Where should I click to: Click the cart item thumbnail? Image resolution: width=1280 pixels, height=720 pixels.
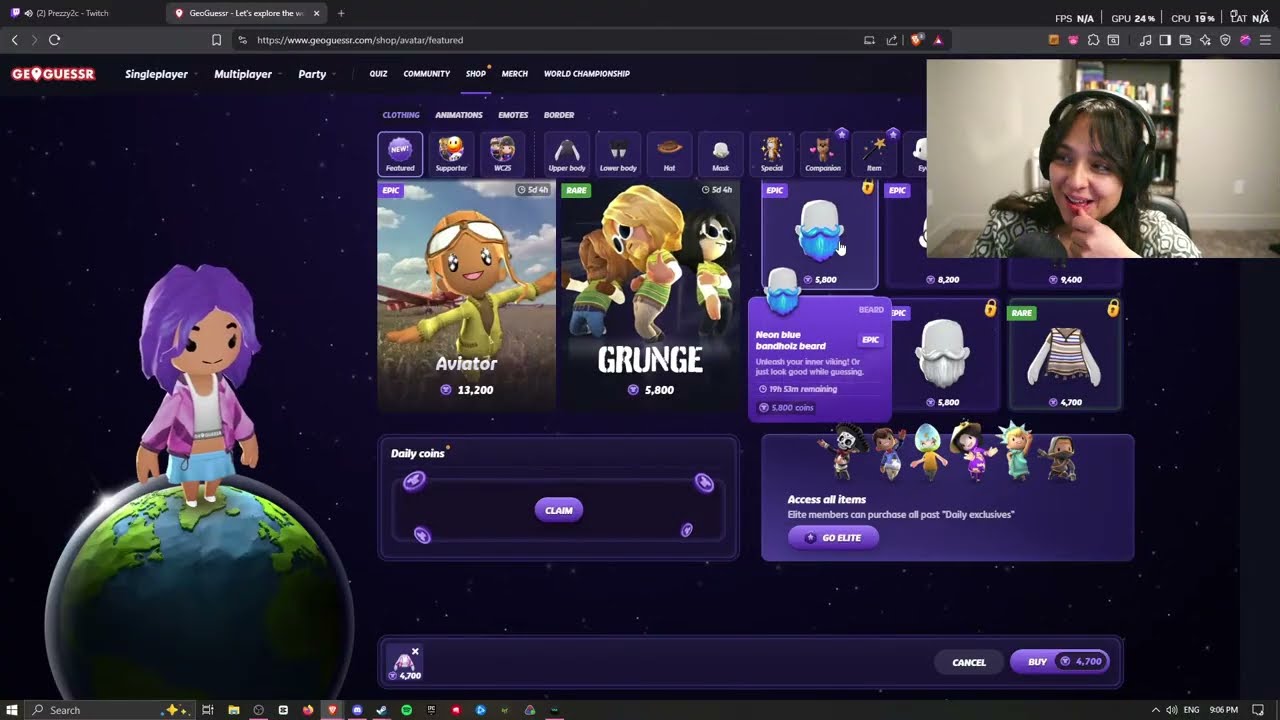tap(405, 661)
